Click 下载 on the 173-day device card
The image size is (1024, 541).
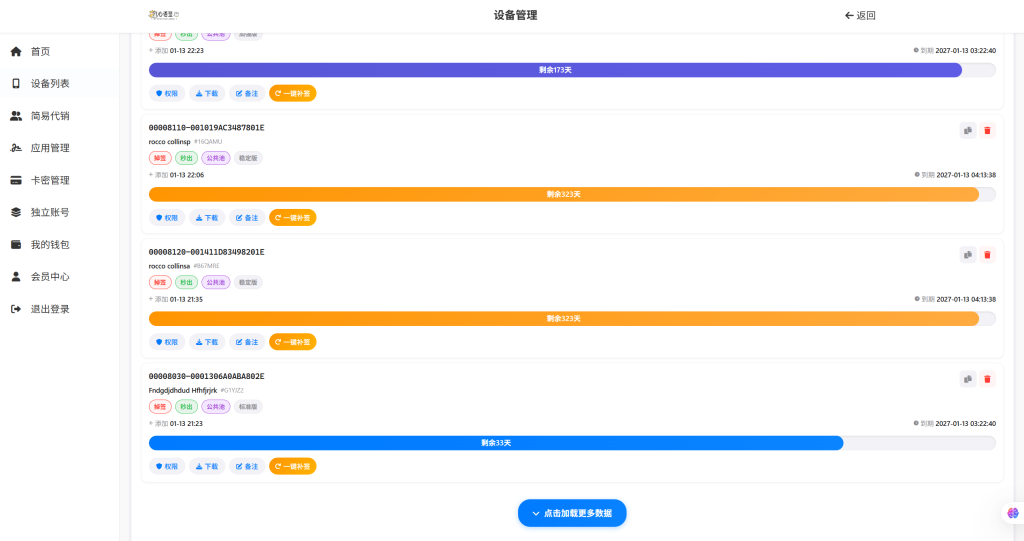tap(207, 93)
